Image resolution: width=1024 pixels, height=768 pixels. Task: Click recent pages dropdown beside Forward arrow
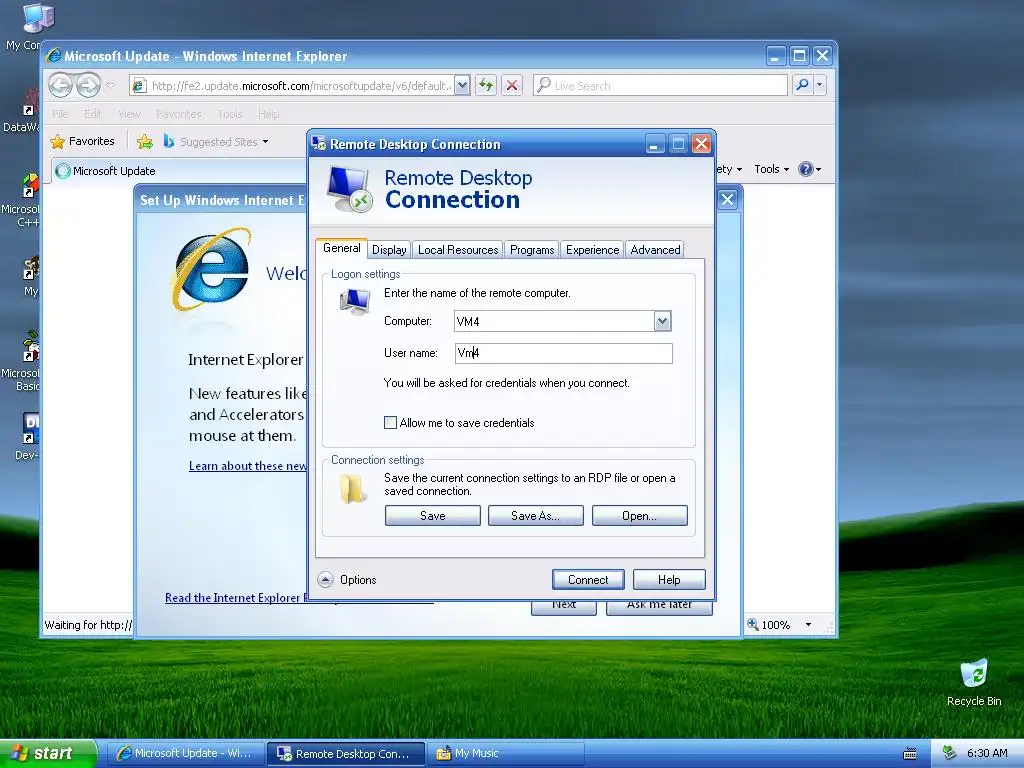110,86
